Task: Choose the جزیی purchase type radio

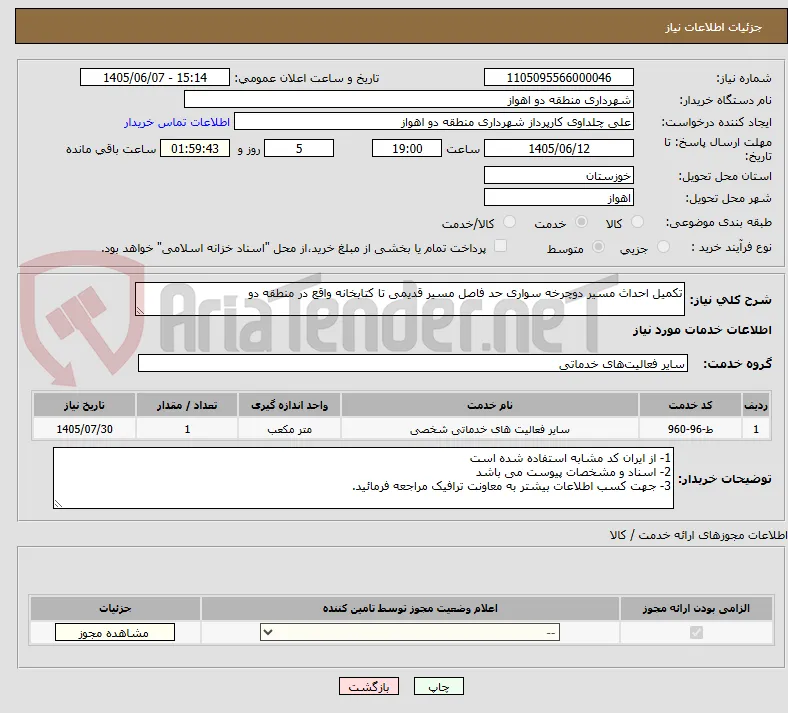Action: (x=663, y=247)
